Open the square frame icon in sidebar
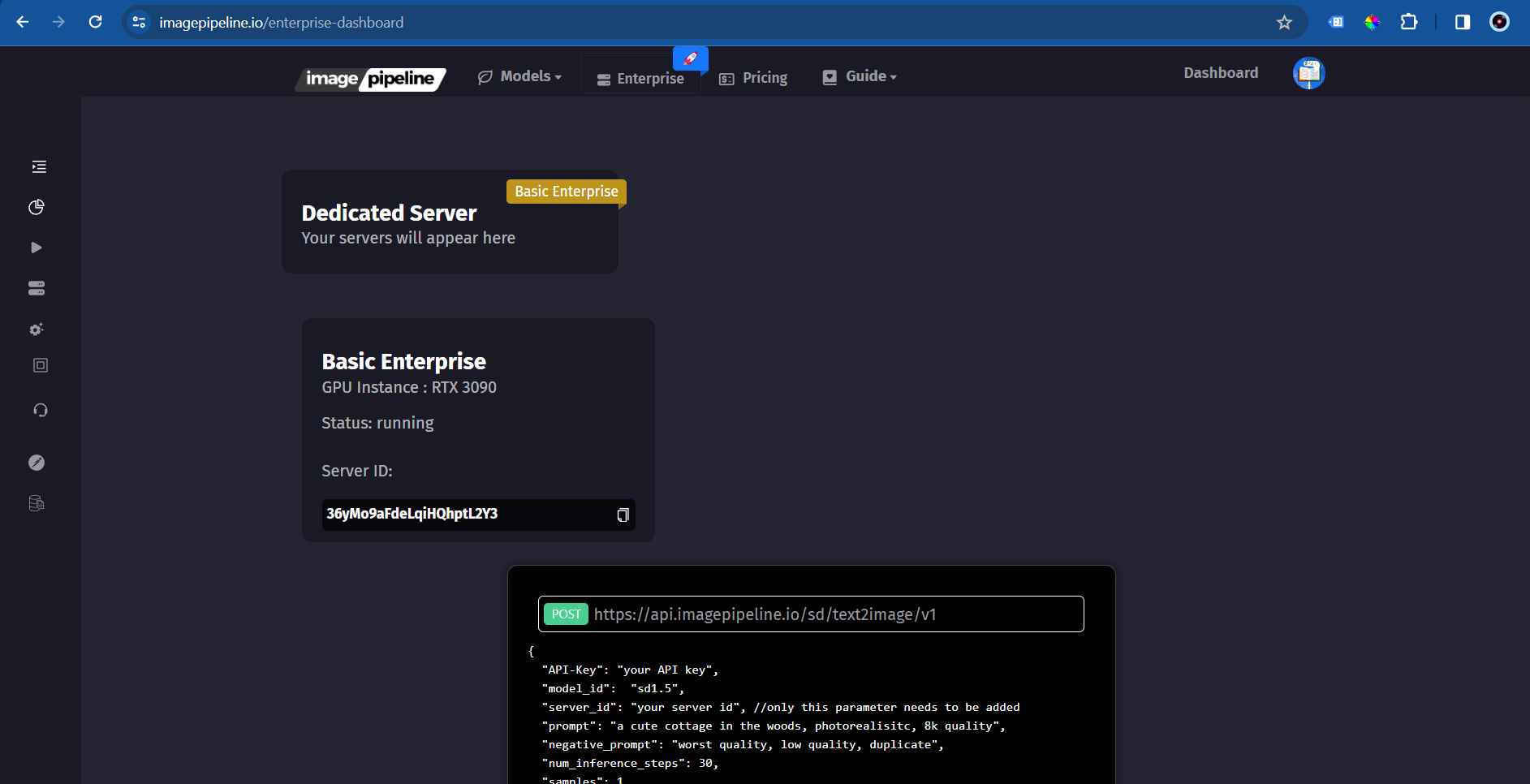 pyautogui.click(x=40, y=365)
